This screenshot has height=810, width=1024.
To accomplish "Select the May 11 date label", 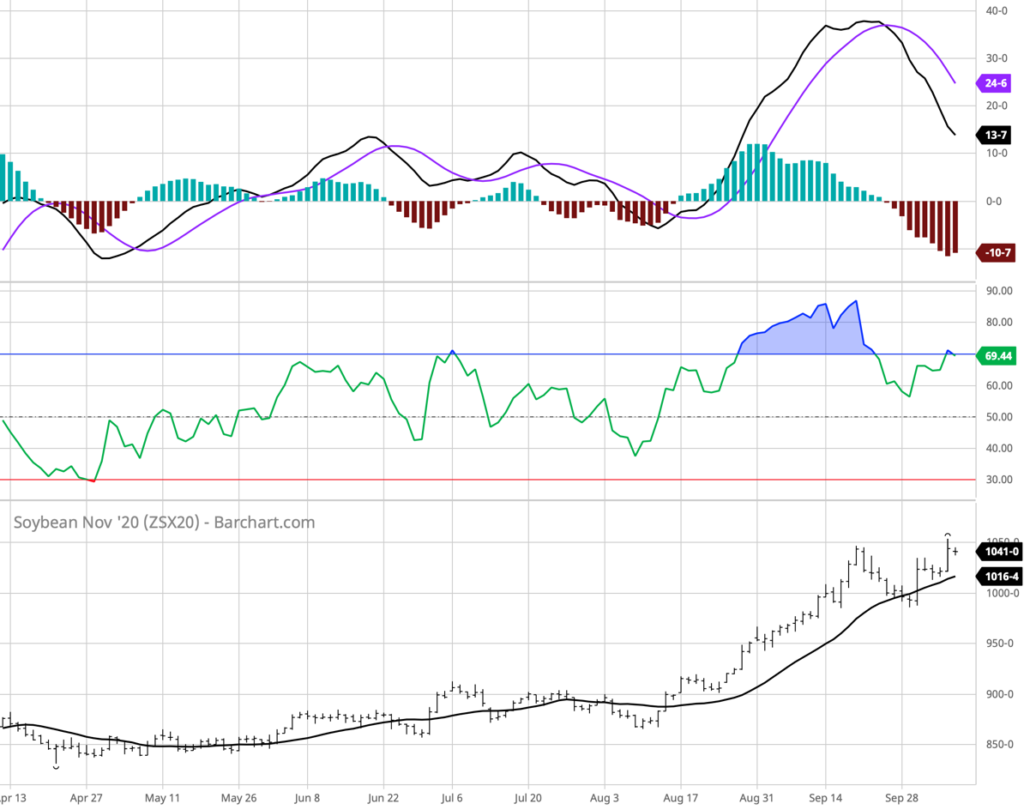I will [161, 799].
